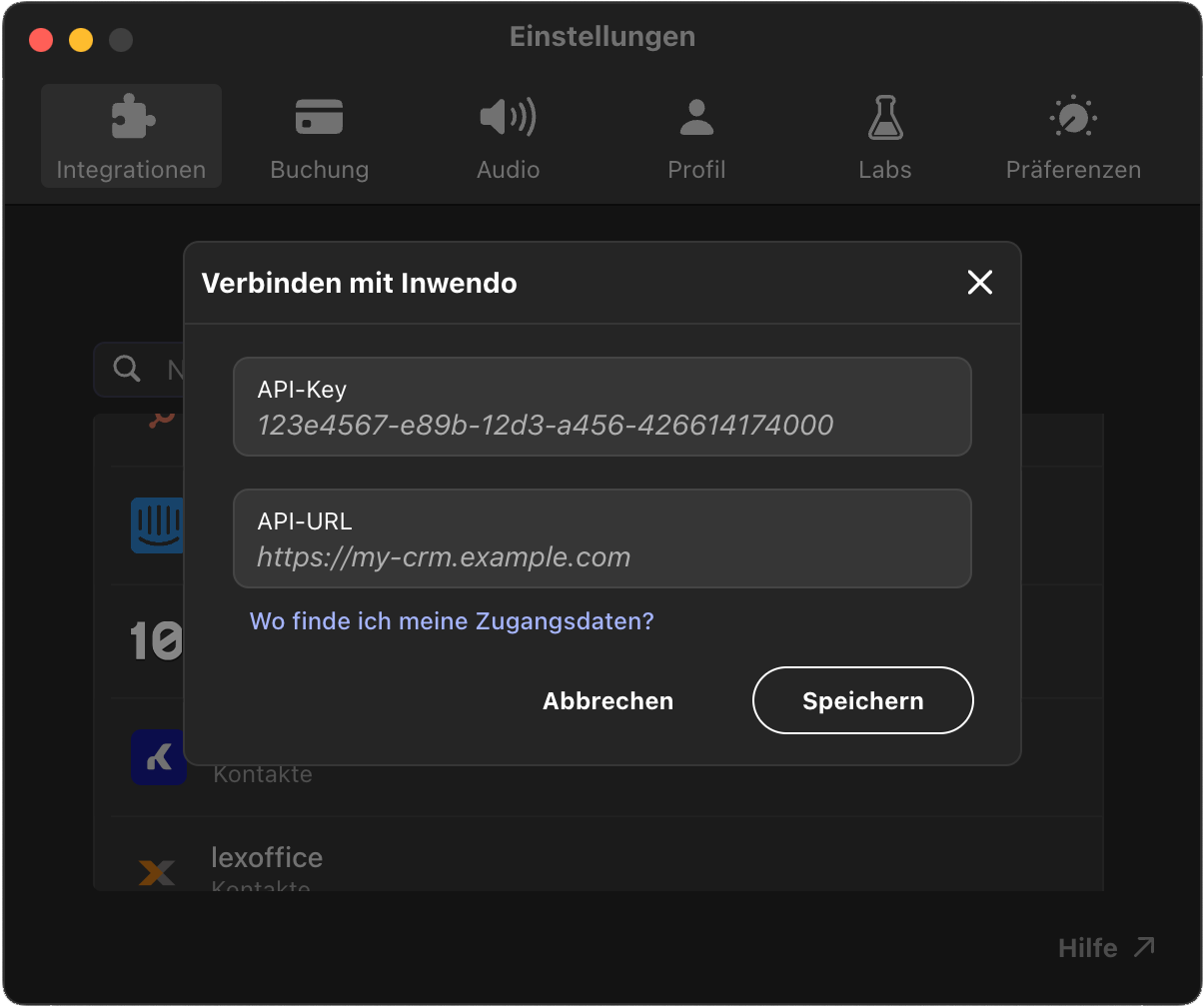Go to the Profil tab
The image size is (1204, 1008).
696,137
